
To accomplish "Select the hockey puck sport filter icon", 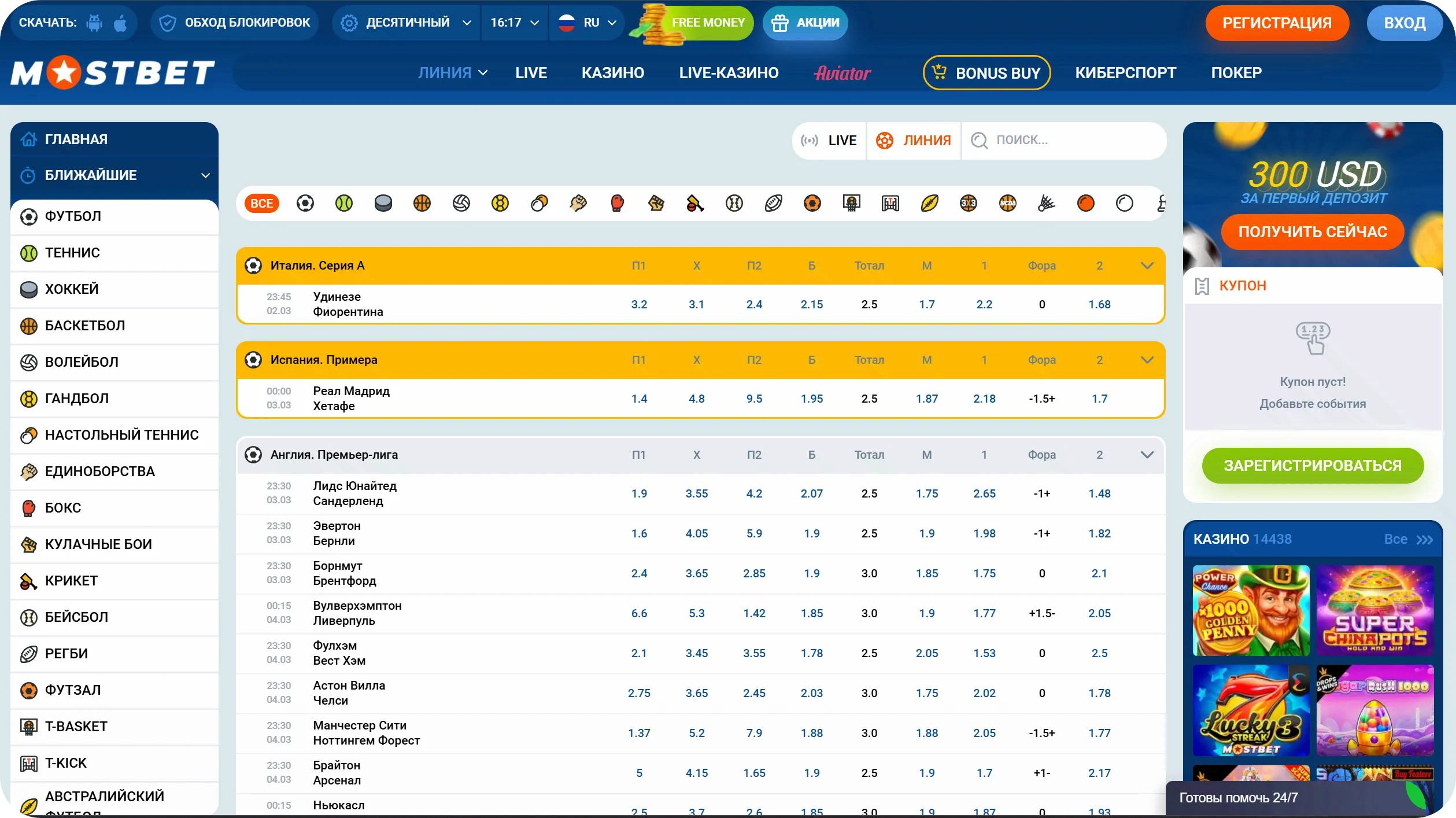I will pyautogui.click(x=383, y=203).
